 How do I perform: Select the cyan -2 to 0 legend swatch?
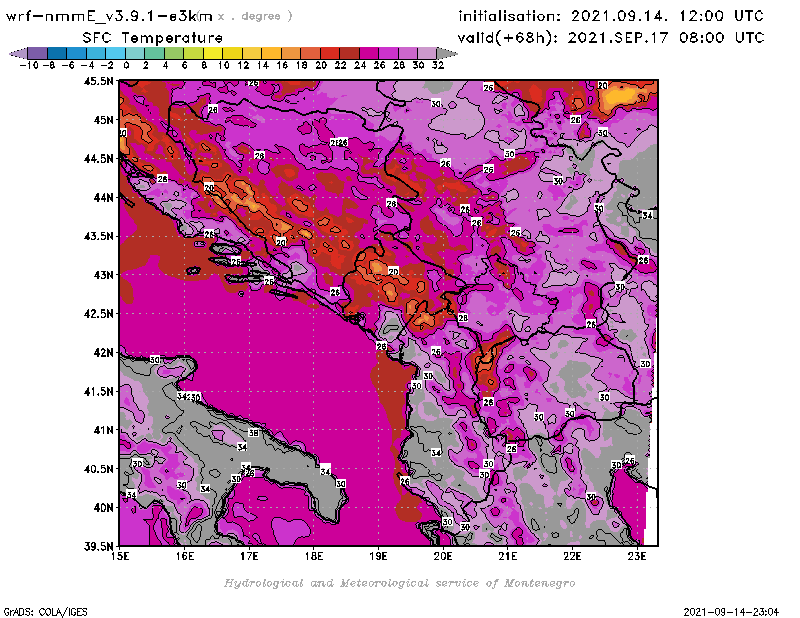[x=115, y=53]
